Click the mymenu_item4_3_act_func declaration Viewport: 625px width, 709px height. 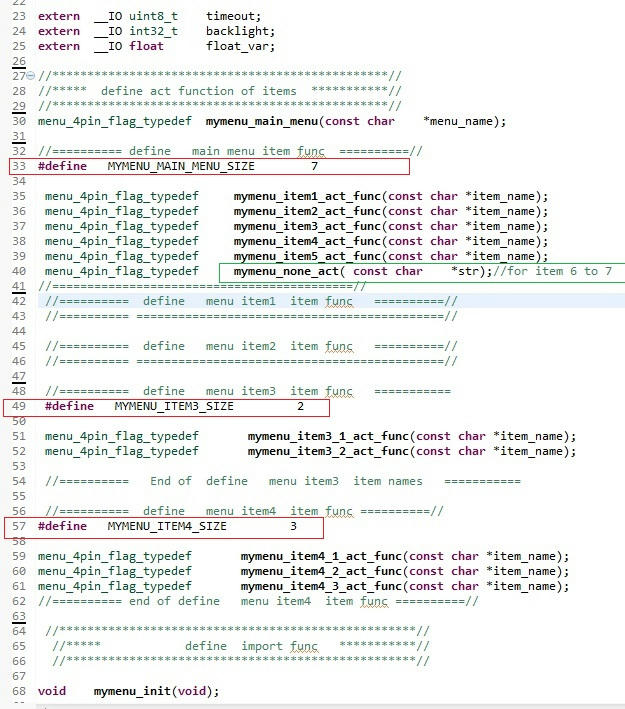[x=320, y=586]
